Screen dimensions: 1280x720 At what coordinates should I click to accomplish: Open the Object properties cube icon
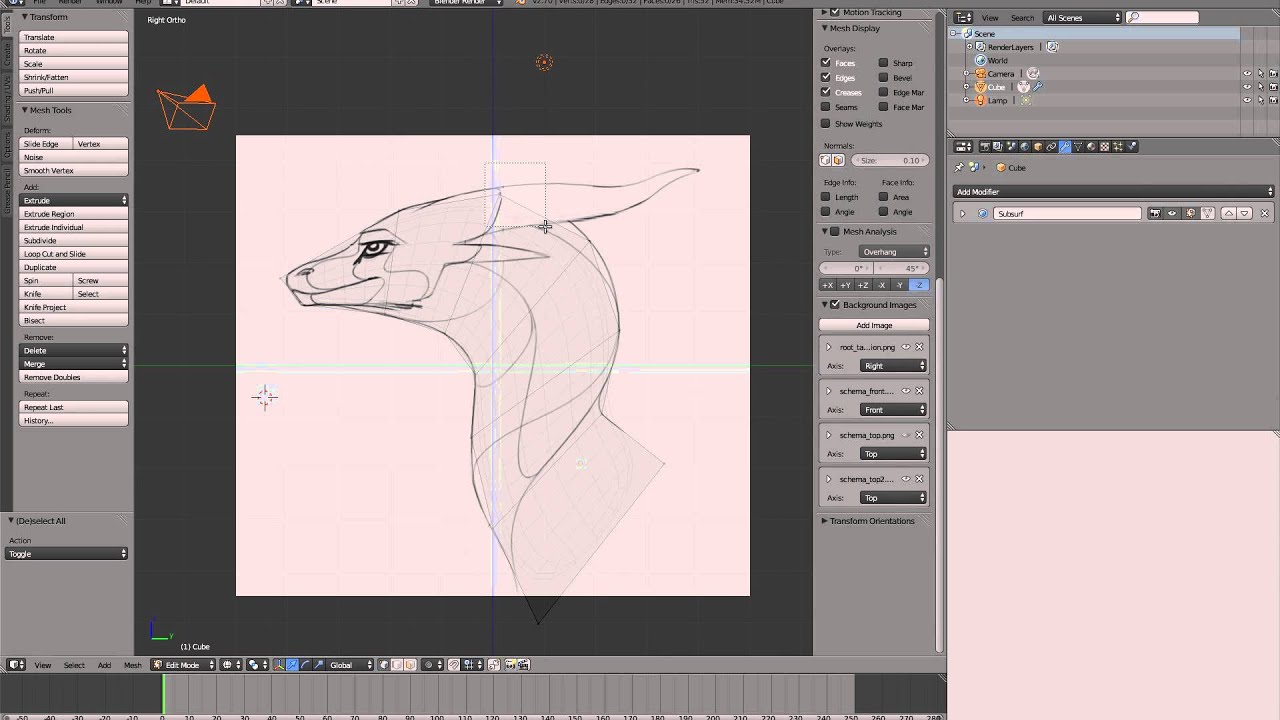tap(1038, 146)
